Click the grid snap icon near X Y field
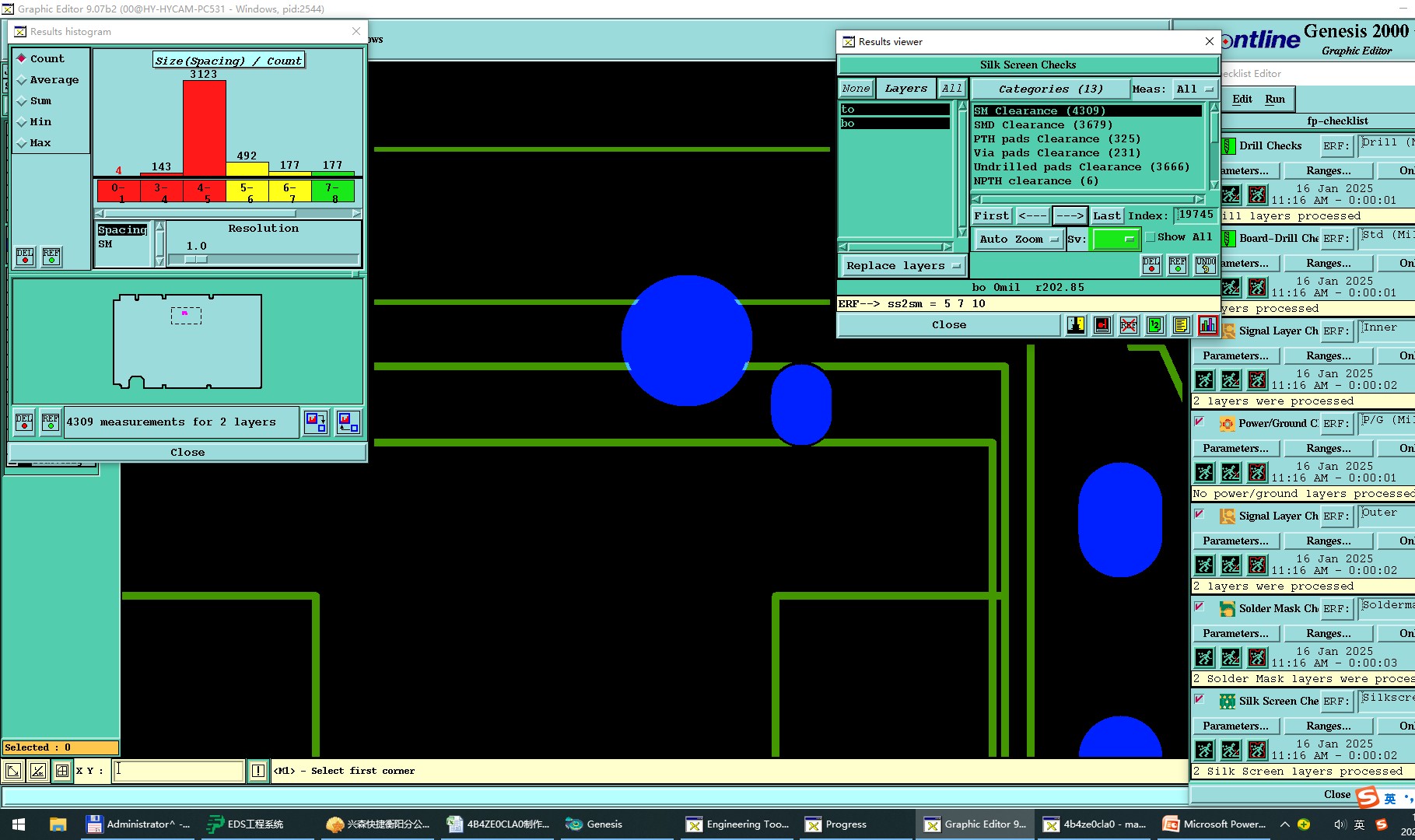This screenshot has height=840, width=1415. (62, 771)
